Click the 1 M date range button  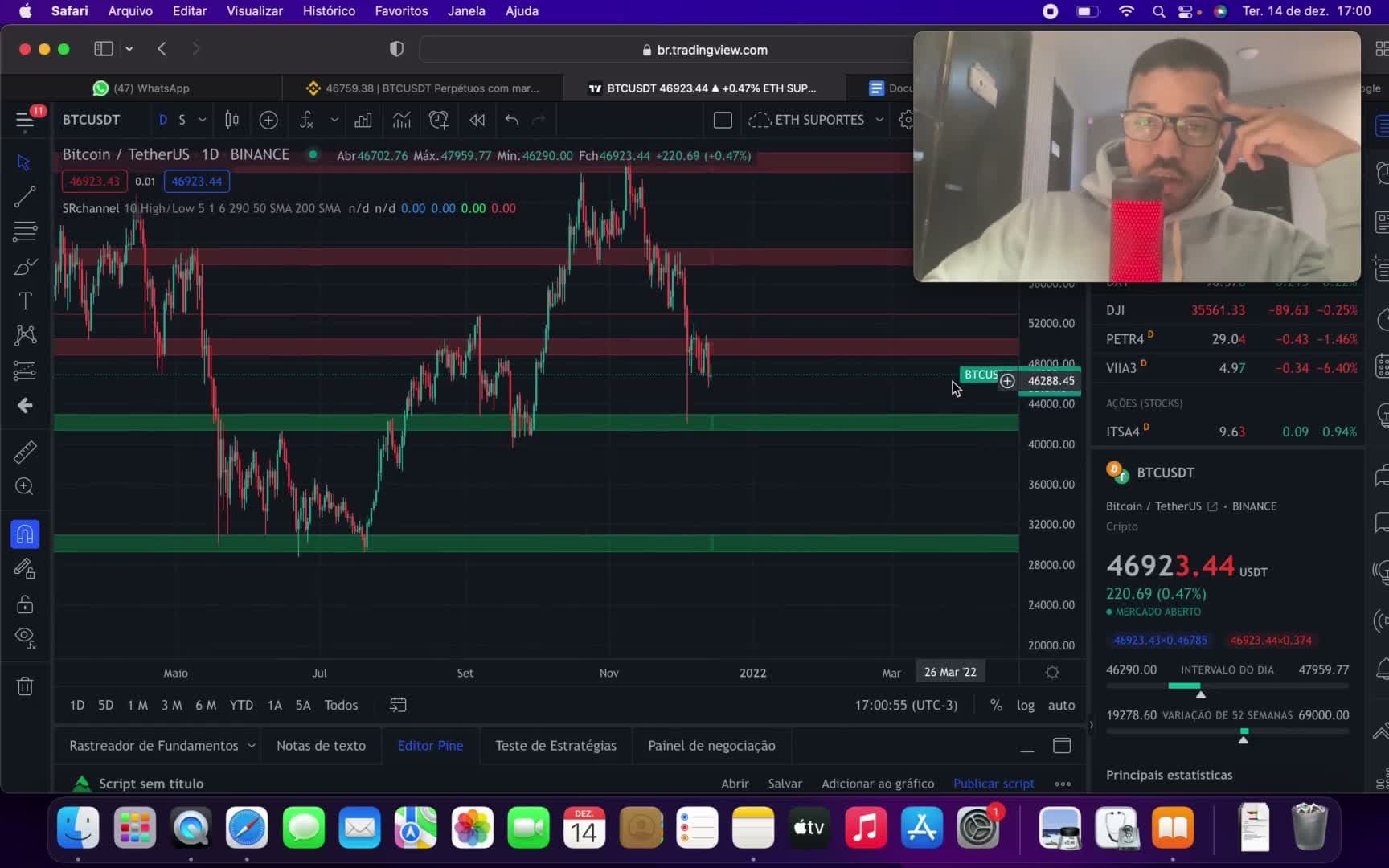[137, 705]
